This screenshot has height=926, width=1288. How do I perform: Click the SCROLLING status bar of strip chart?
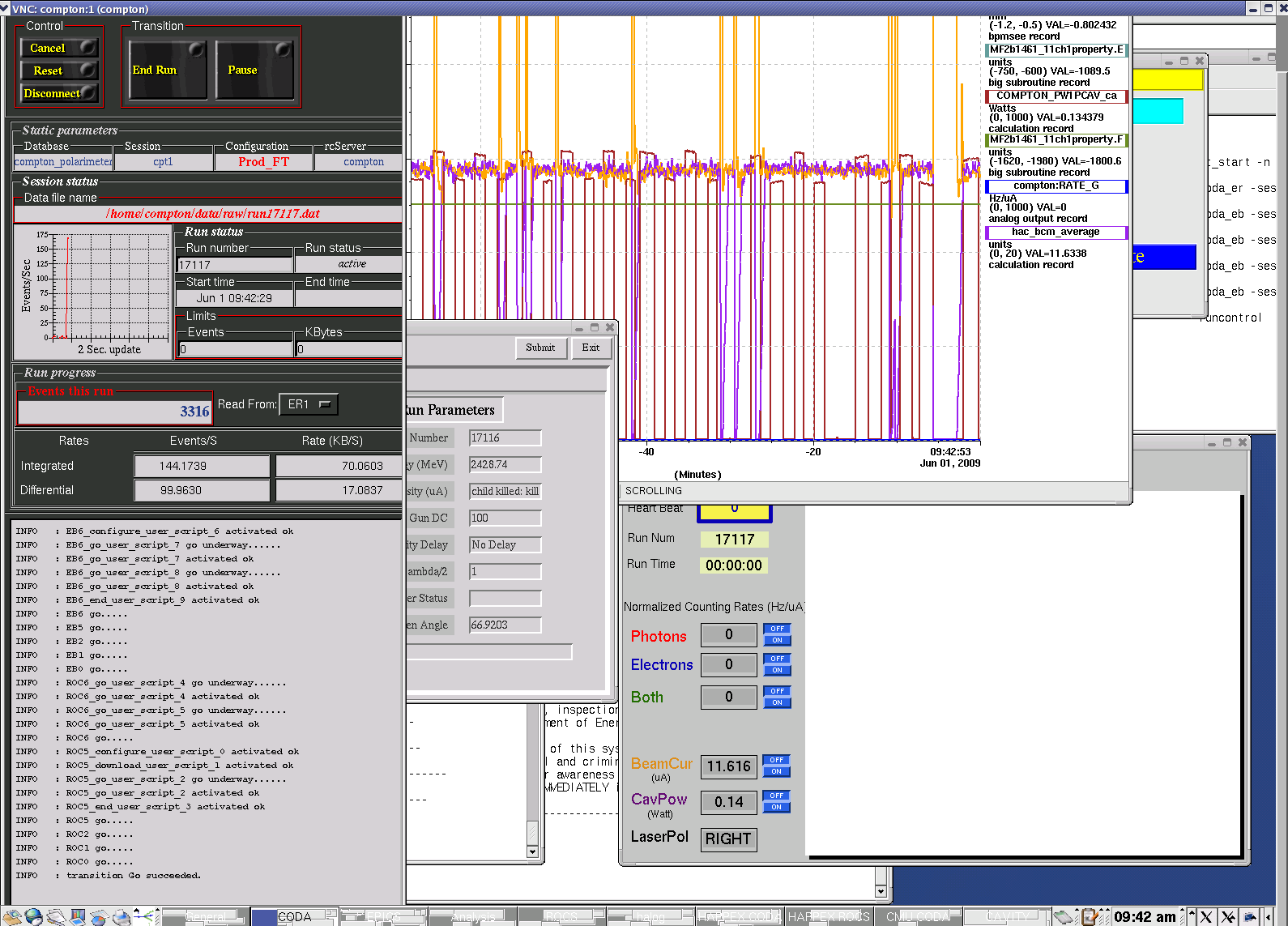coord(875,491)
